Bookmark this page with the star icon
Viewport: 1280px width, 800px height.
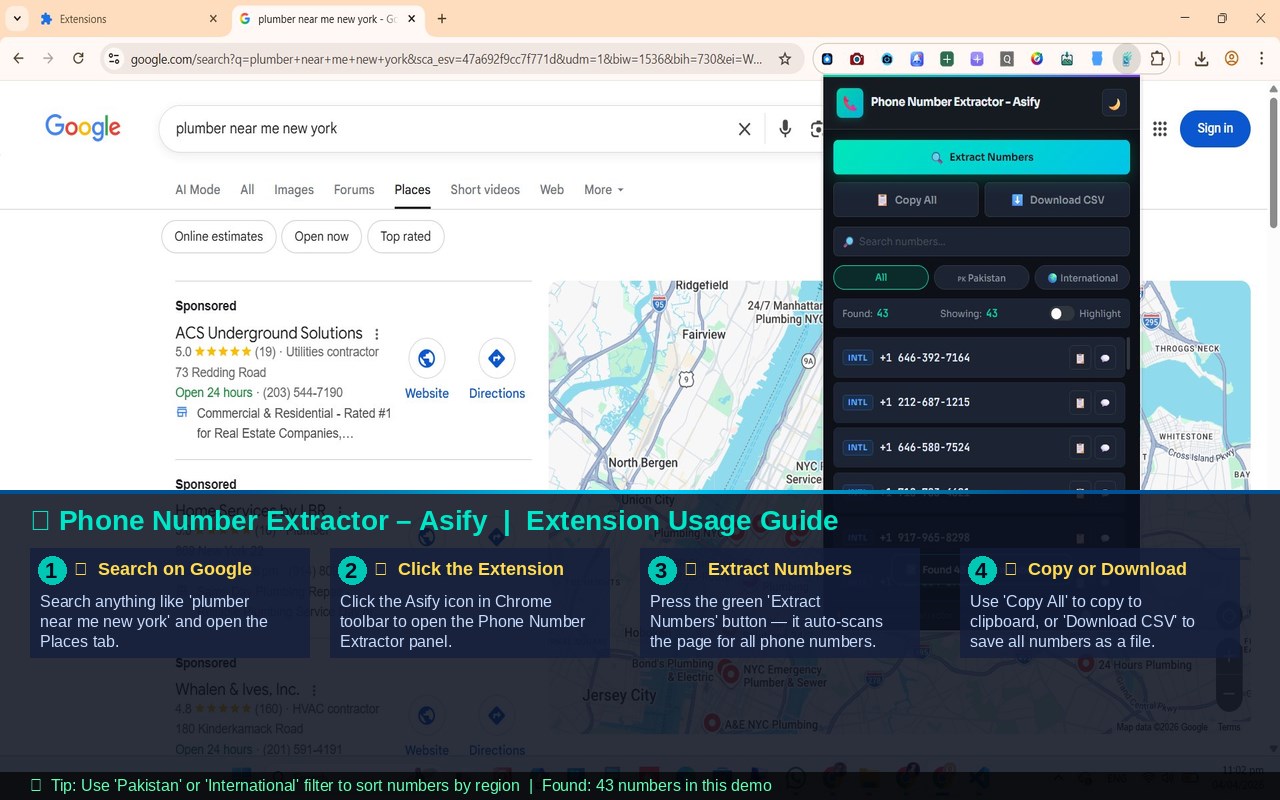(x=785, y=59)
